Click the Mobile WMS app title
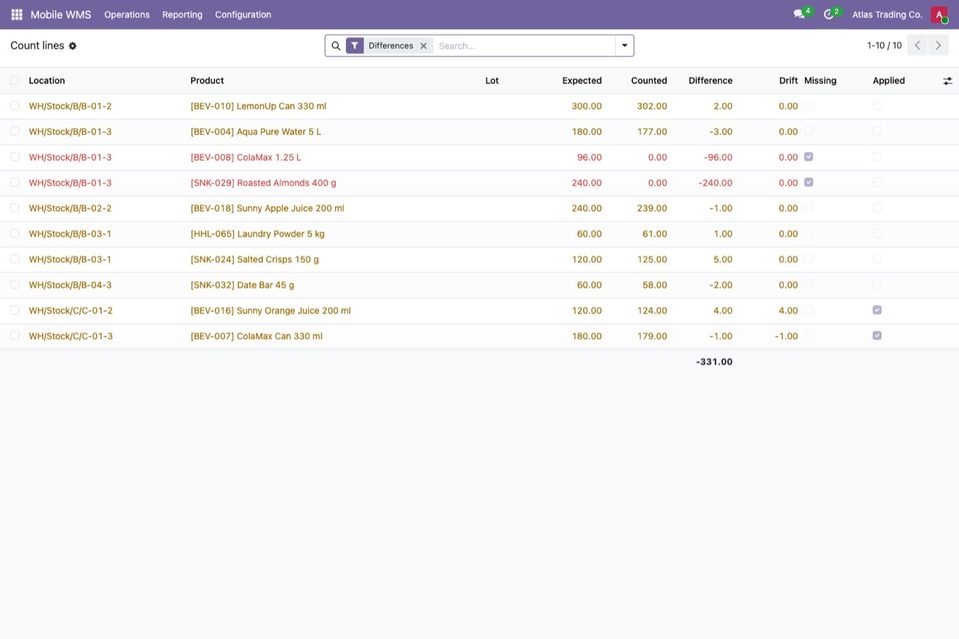The height and width of the screenshot is (639, 959). (x=61, y=15)
